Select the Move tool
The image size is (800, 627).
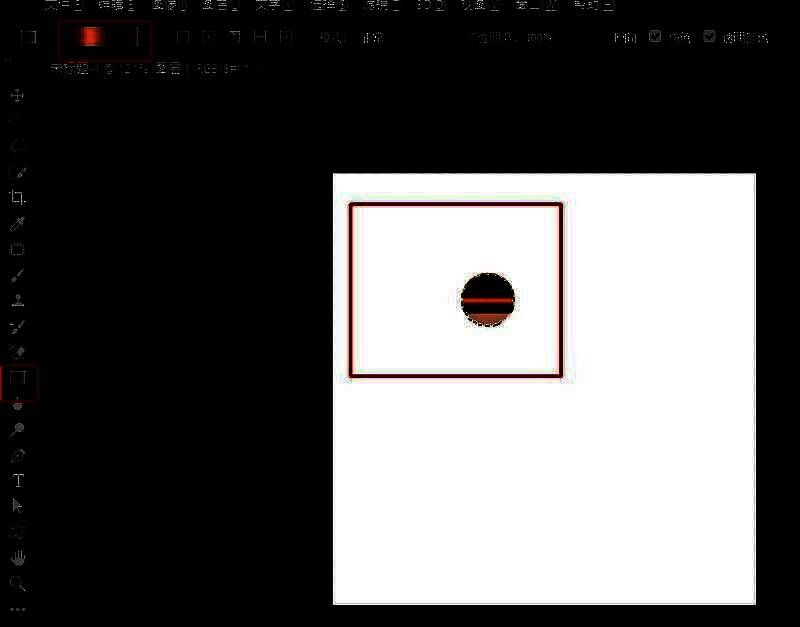[17, 96]
